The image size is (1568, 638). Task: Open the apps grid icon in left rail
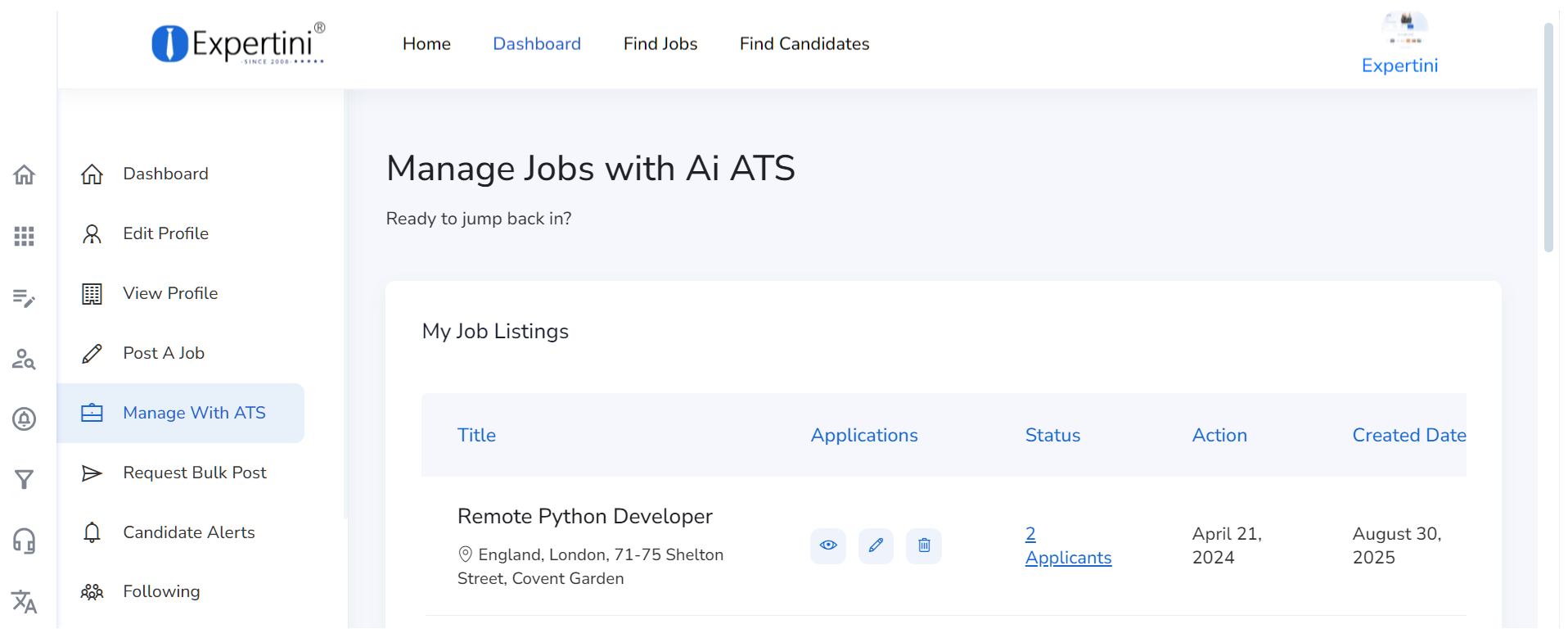coord(24,236)
